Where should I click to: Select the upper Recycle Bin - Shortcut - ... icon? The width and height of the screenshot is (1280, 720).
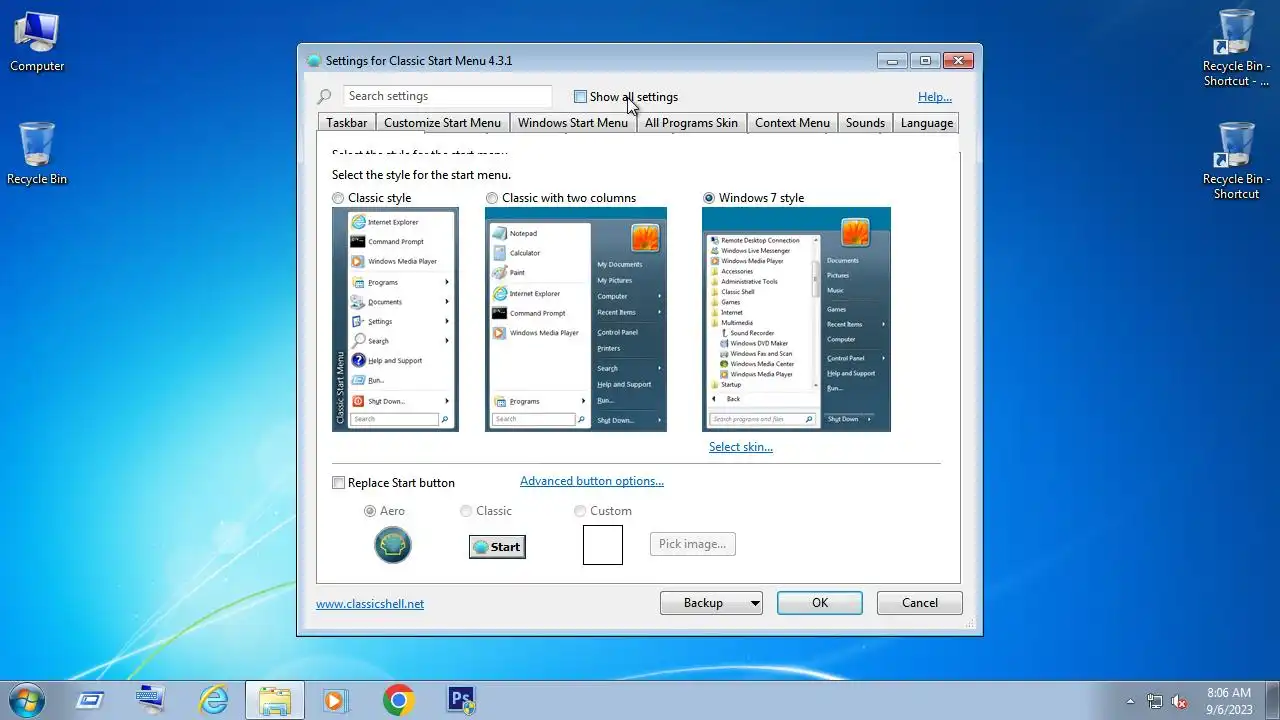(1236, 48)
